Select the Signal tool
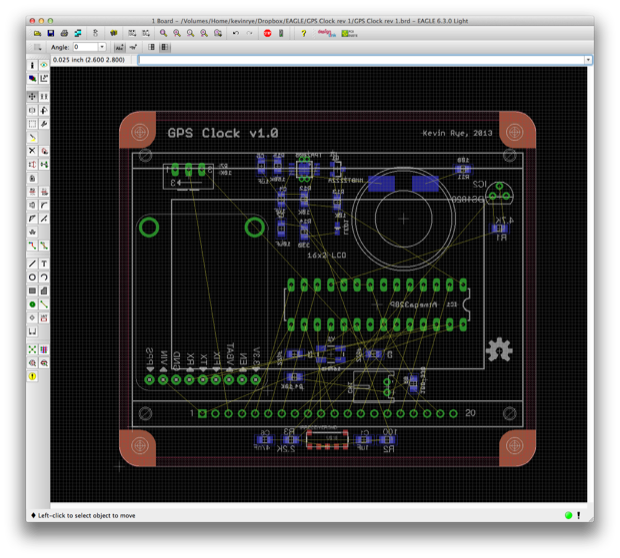This screenshot has height=558, width=620. [44, 305]
